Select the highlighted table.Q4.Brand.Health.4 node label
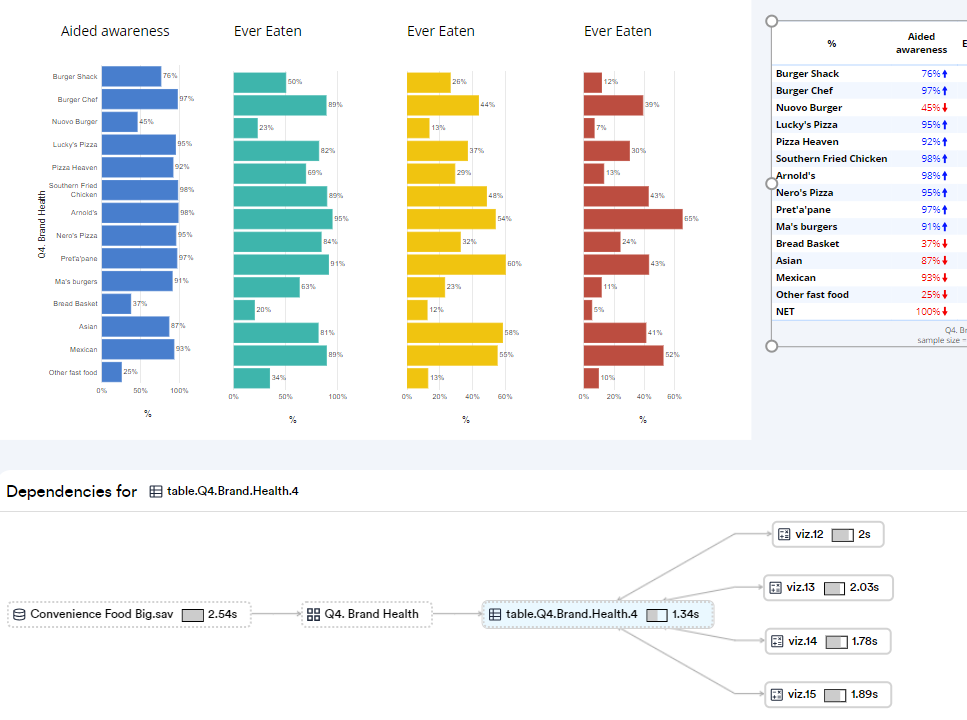Viewport: 967px width, 720px height. tap(572, 614)
